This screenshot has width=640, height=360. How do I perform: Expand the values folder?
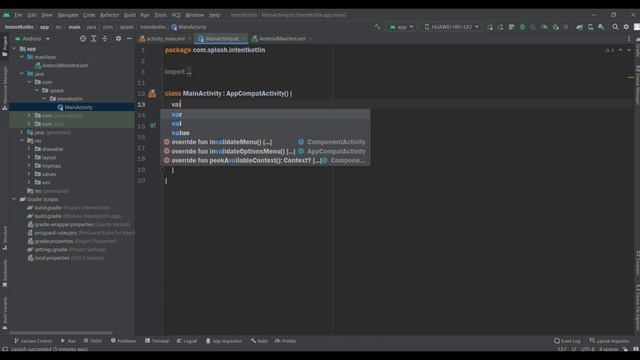coord(29,174)
